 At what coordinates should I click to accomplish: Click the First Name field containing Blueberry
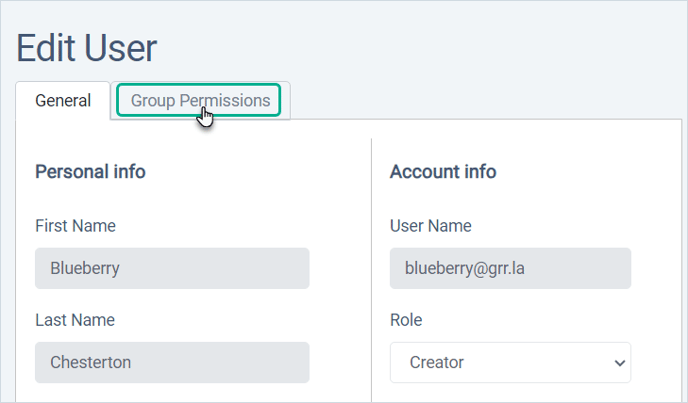coord(172,268)
